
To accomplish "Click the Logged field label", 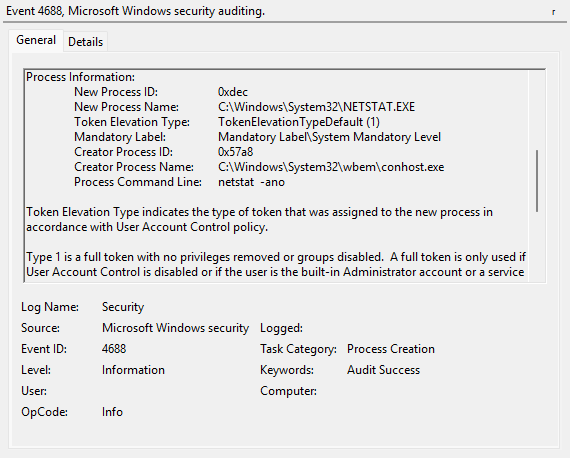I will 281,328.
